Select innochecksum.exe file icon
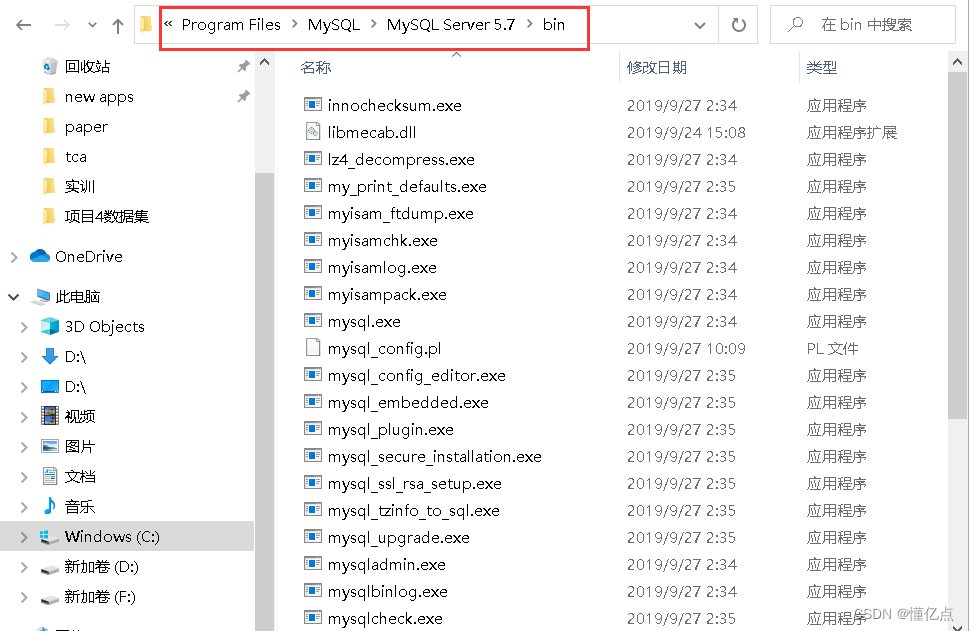 coord(313,104)
